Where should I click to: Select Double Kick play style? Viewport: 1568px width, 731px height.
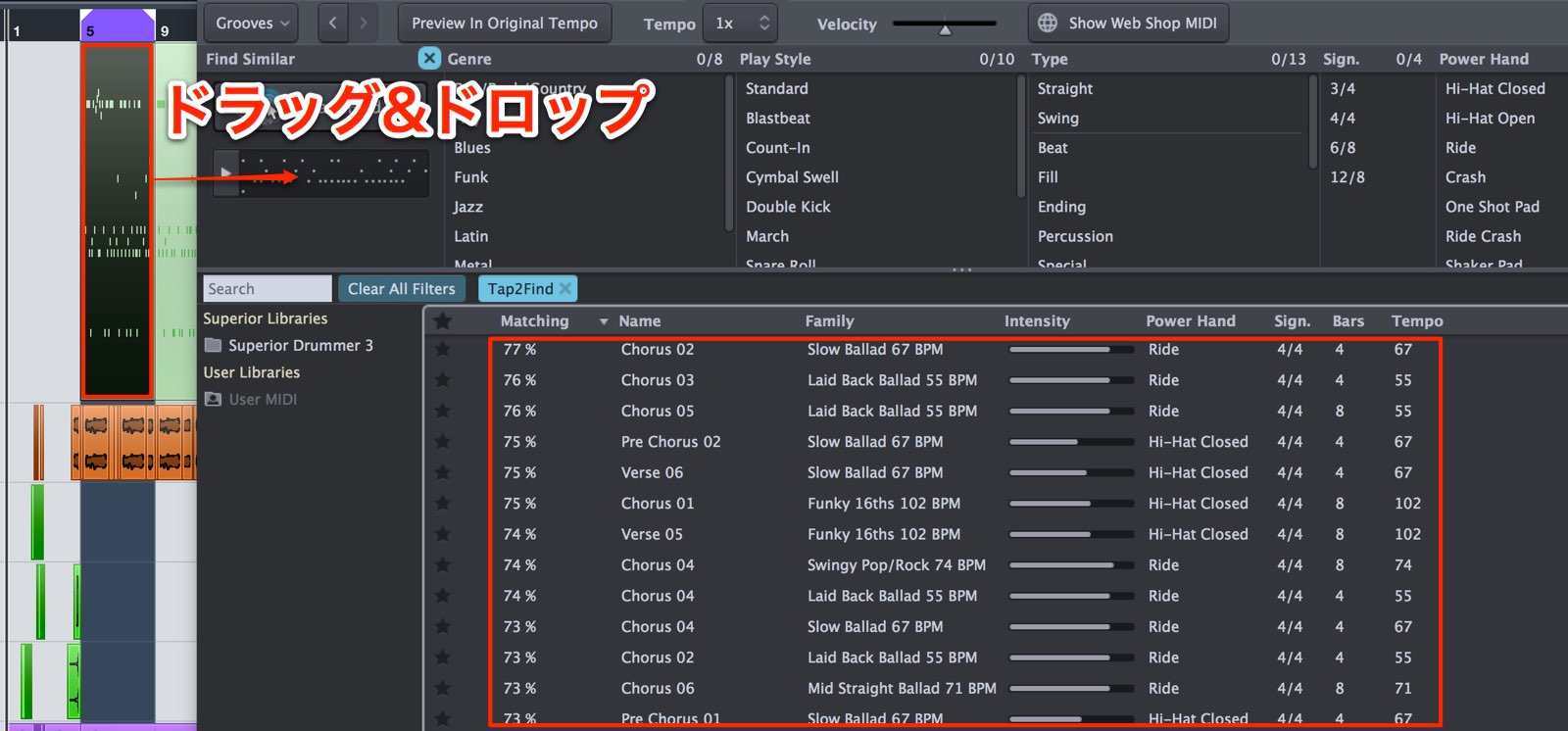click(788, 207)
